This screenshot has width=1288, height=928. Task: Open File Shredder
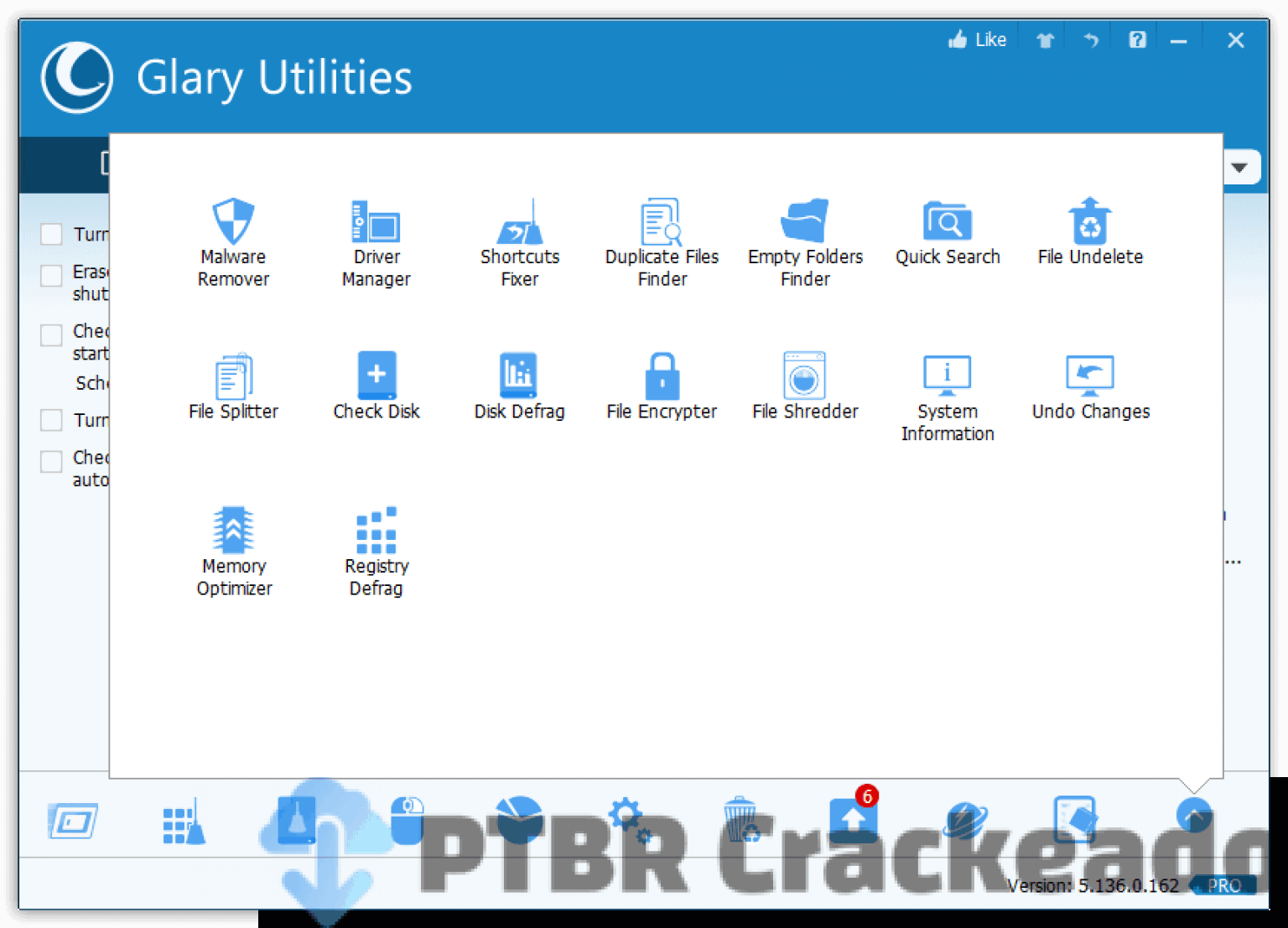tap(805, 387)
